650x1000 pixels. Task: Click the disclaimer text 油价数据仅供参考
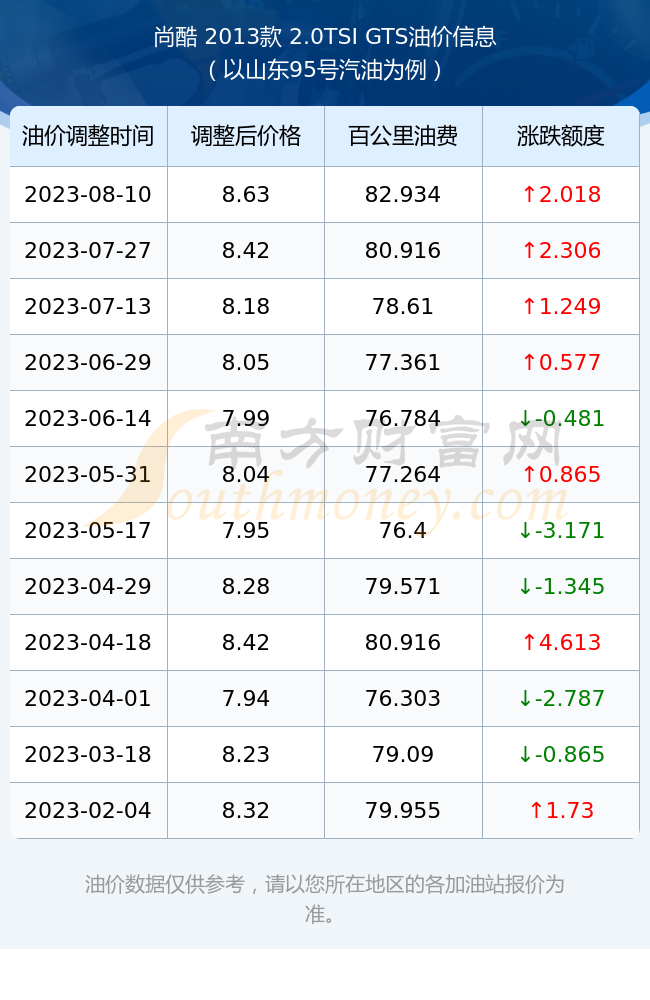click(165, 885)
